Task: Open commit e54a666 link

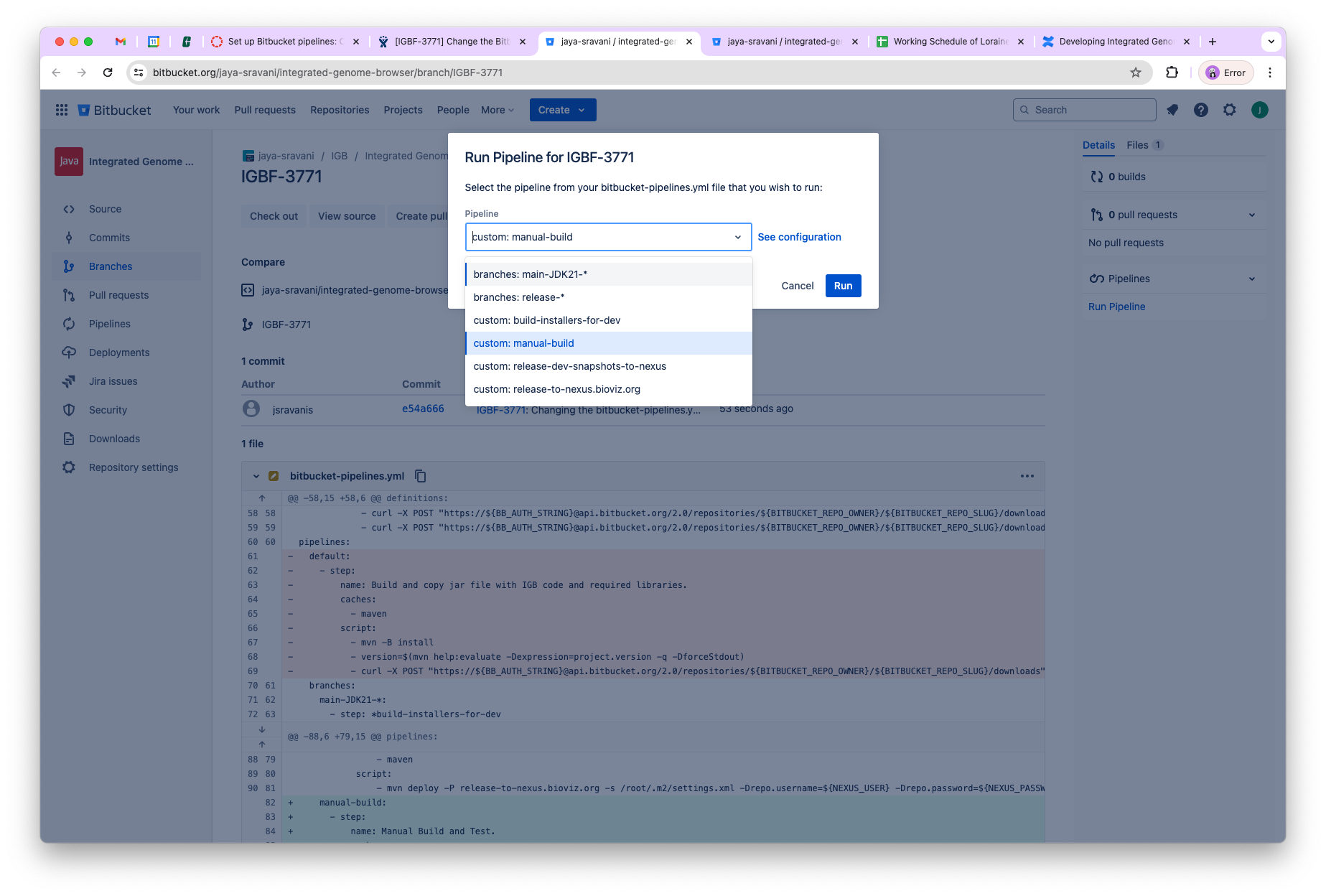Action: point(423,409)
